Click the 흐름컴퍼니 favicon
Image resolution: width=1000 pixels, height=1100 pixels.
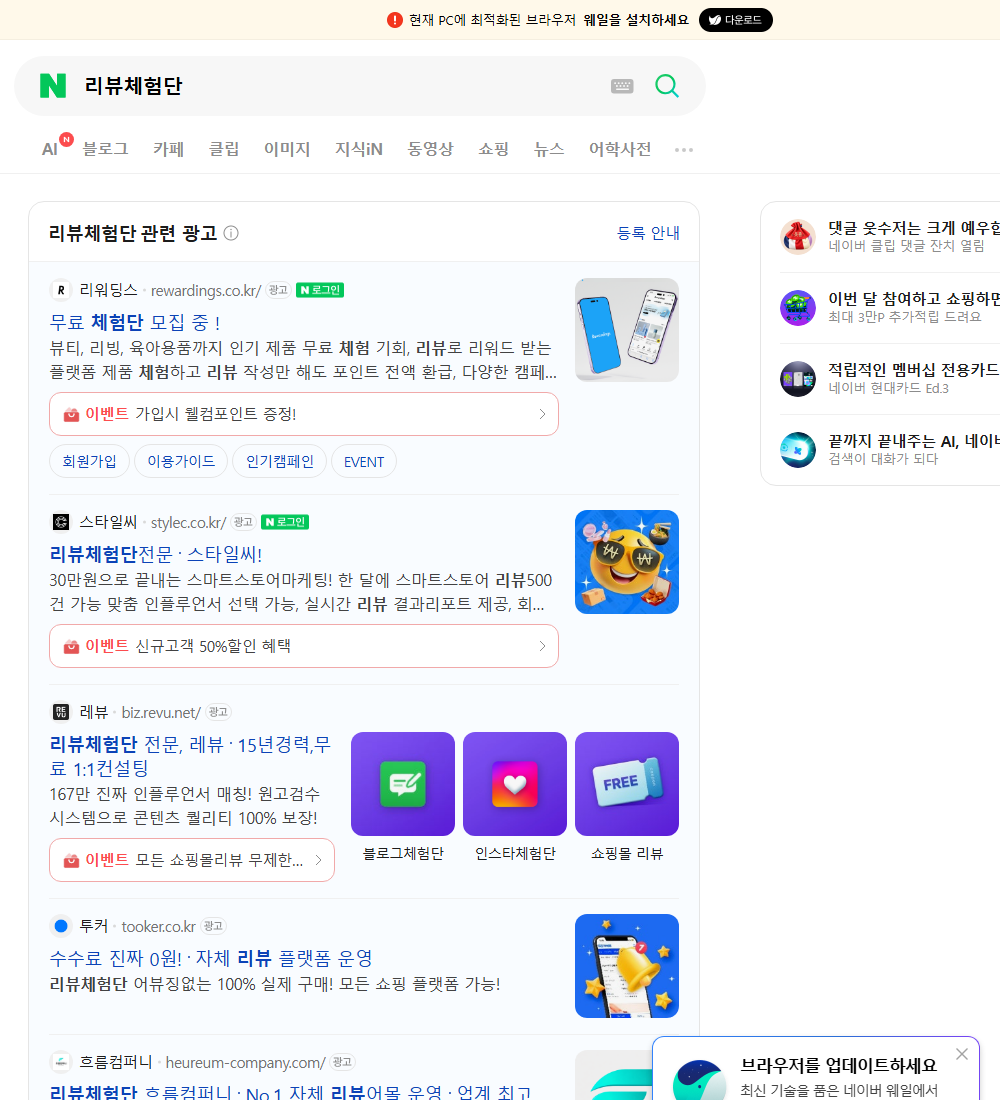pos(61,1062)
